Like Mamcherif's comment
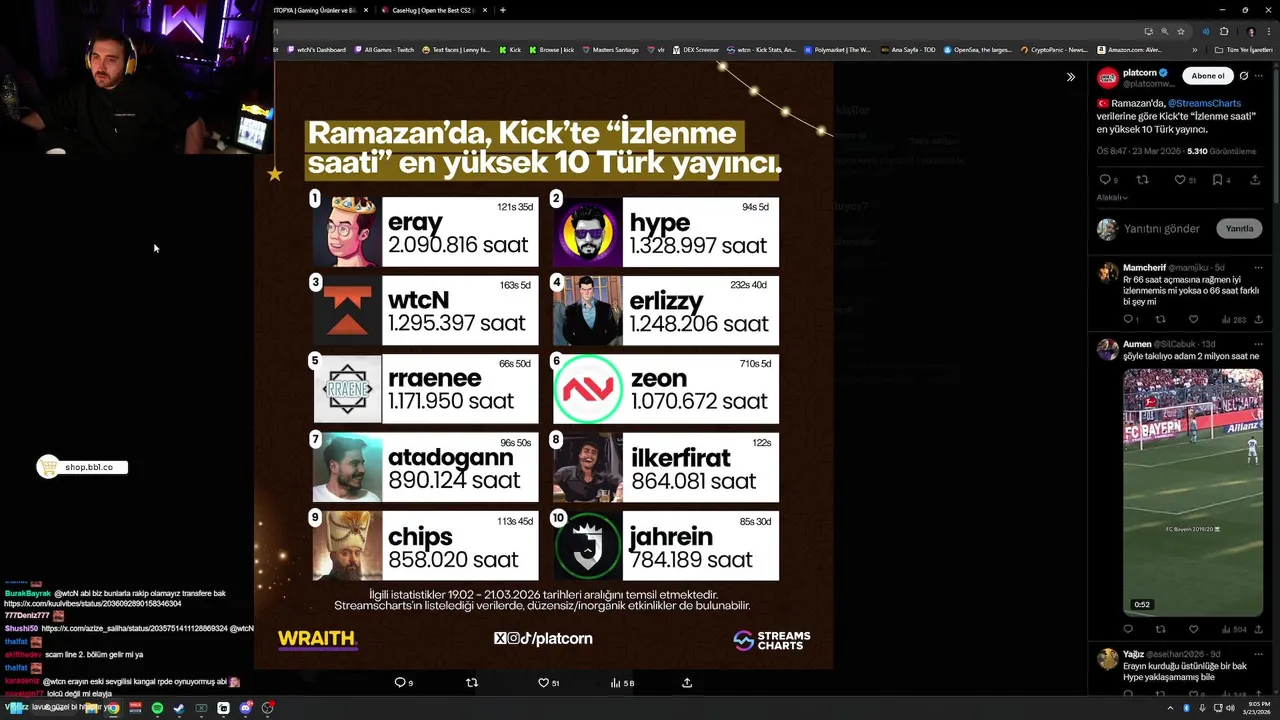Screen dimensions: 1280x720 1193,320
